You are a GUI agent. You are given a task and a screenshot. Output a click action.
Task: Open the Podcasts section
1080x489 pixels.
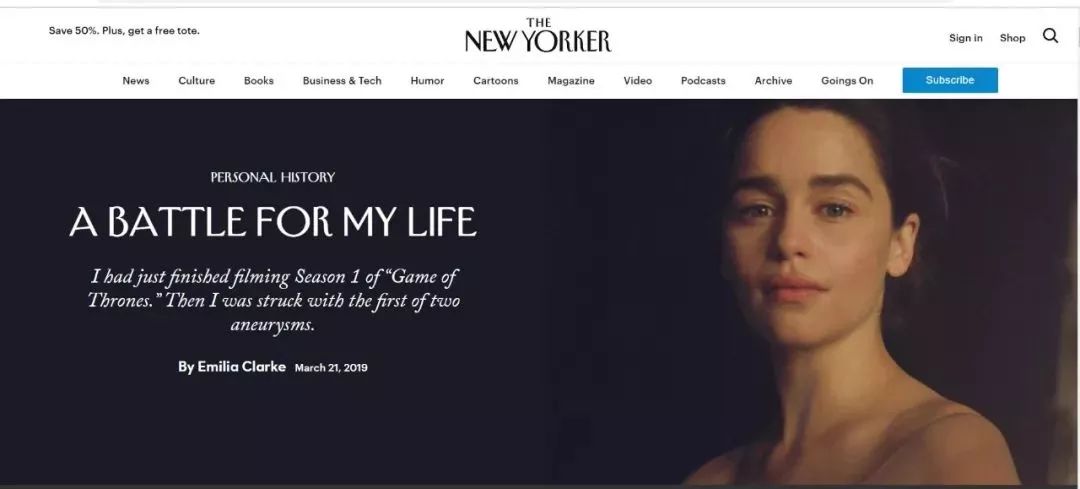(x=703, y=81)
